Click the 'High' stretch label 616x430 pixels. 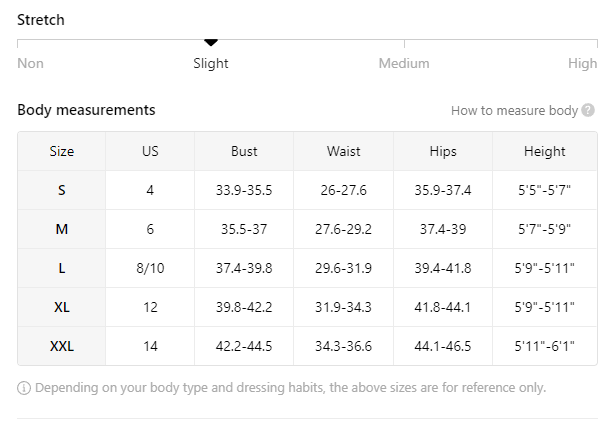point(582,63)
